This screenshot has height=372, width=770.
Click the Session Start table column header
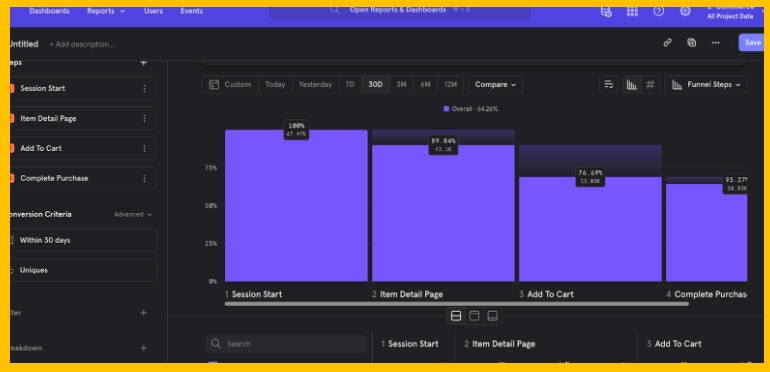(x=410, y=344)
